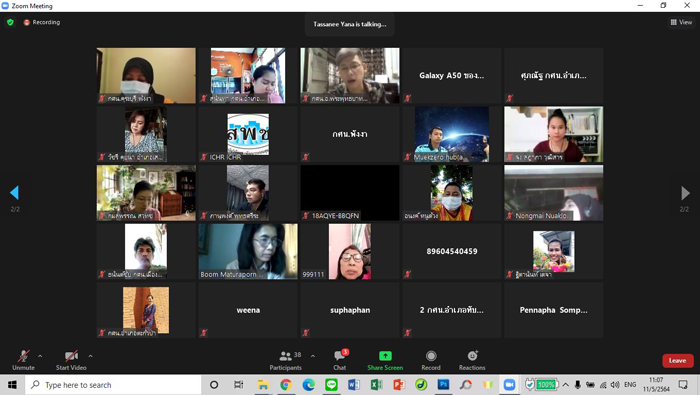Click the red Recording indicator
Image resolution: width=700 pixels, height=395 pixels.
click(x=42, y=22)
